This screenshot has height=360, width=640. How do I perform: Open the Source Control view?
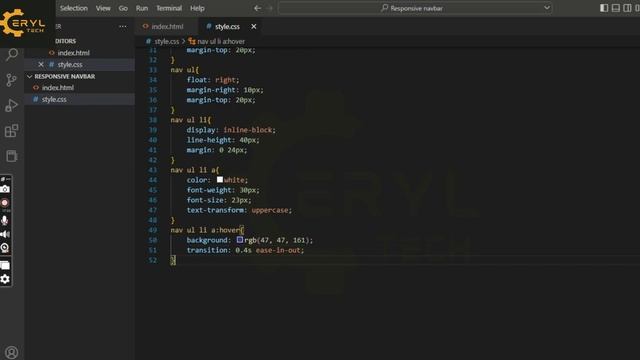click(x=12, y=80)
